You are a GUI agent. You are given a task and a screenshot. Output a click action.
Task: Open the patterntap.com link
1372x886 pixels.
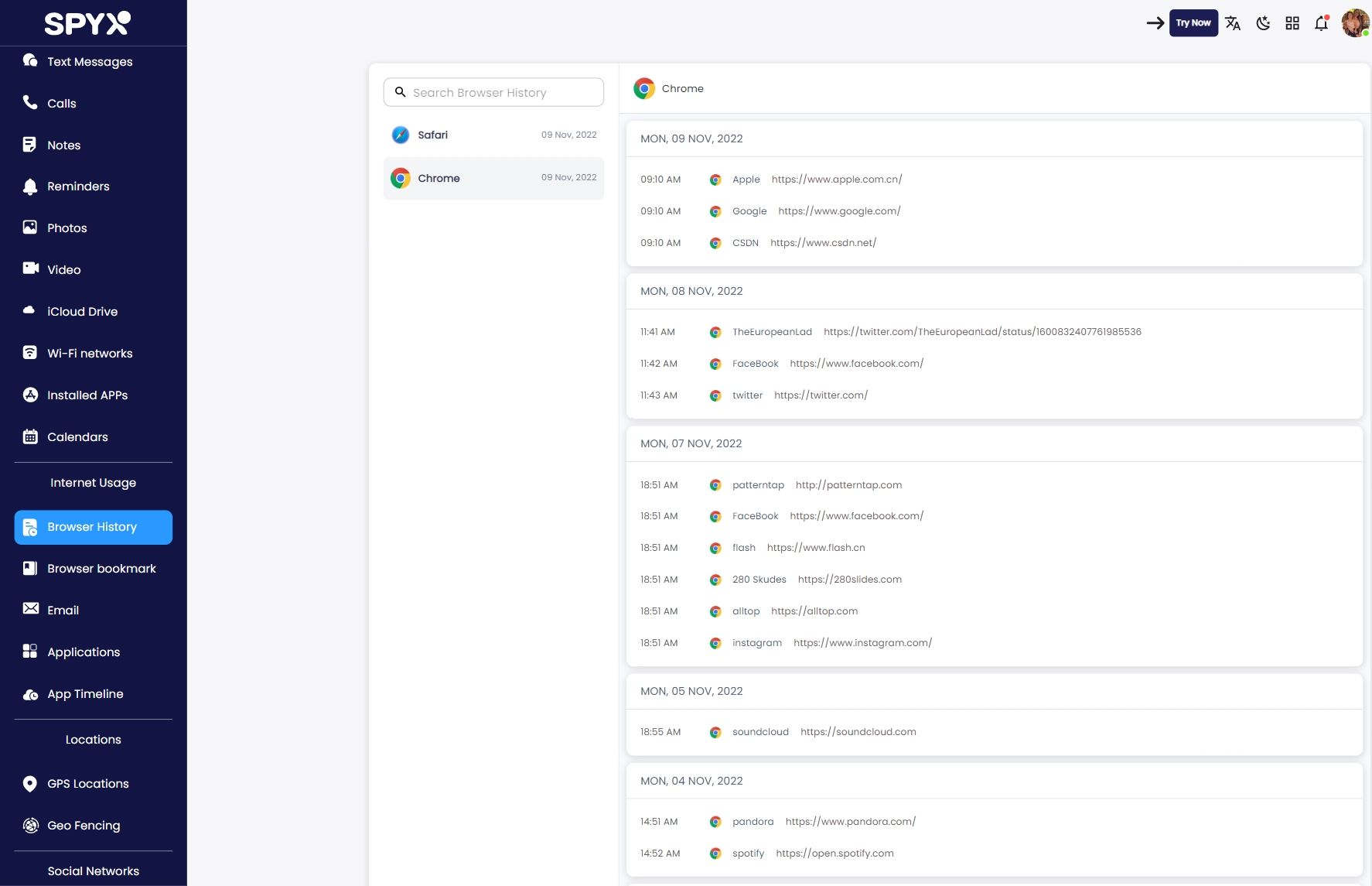pyautogui.click(x=848, y=484)
